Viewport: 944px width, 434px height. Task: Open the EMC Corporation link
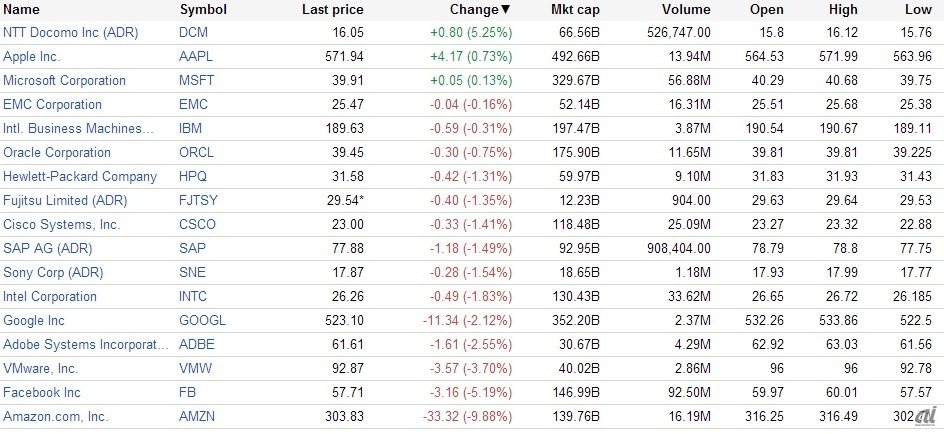click(x=53, y=105)
